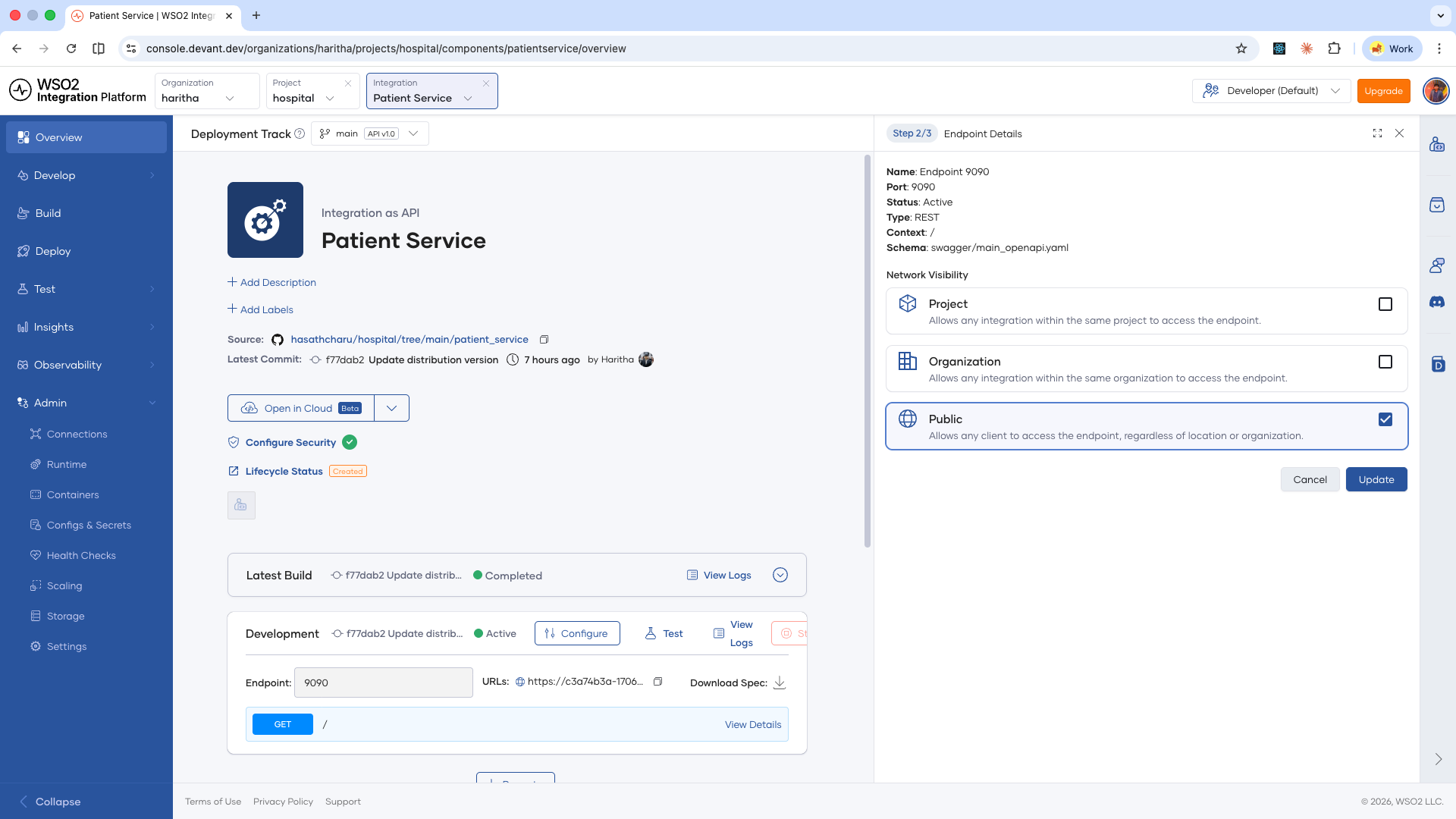Open the Developer (Default) role dropdown
Viewport: 1456px width, 819px height.
point(1272,91)
